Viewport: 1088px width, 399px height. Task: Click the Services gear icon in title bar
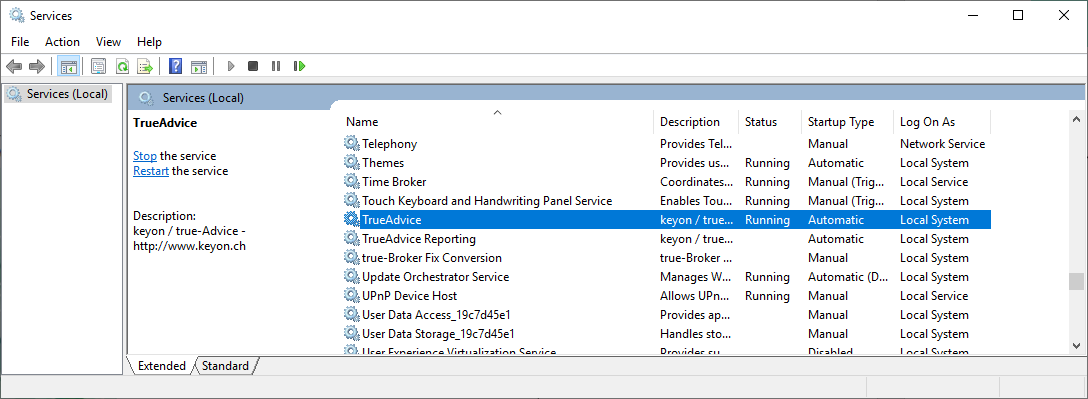[17, 15]
